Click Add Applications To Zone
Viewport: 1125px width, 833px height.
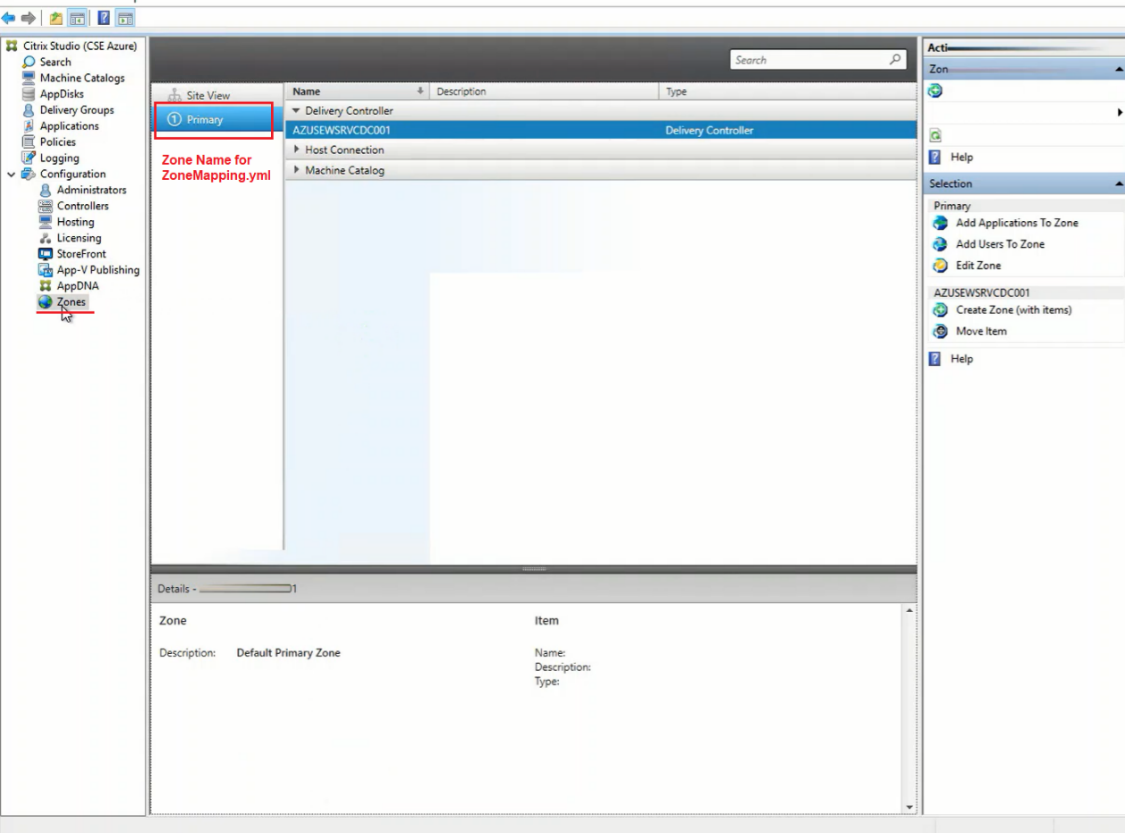pos(1017,223)
